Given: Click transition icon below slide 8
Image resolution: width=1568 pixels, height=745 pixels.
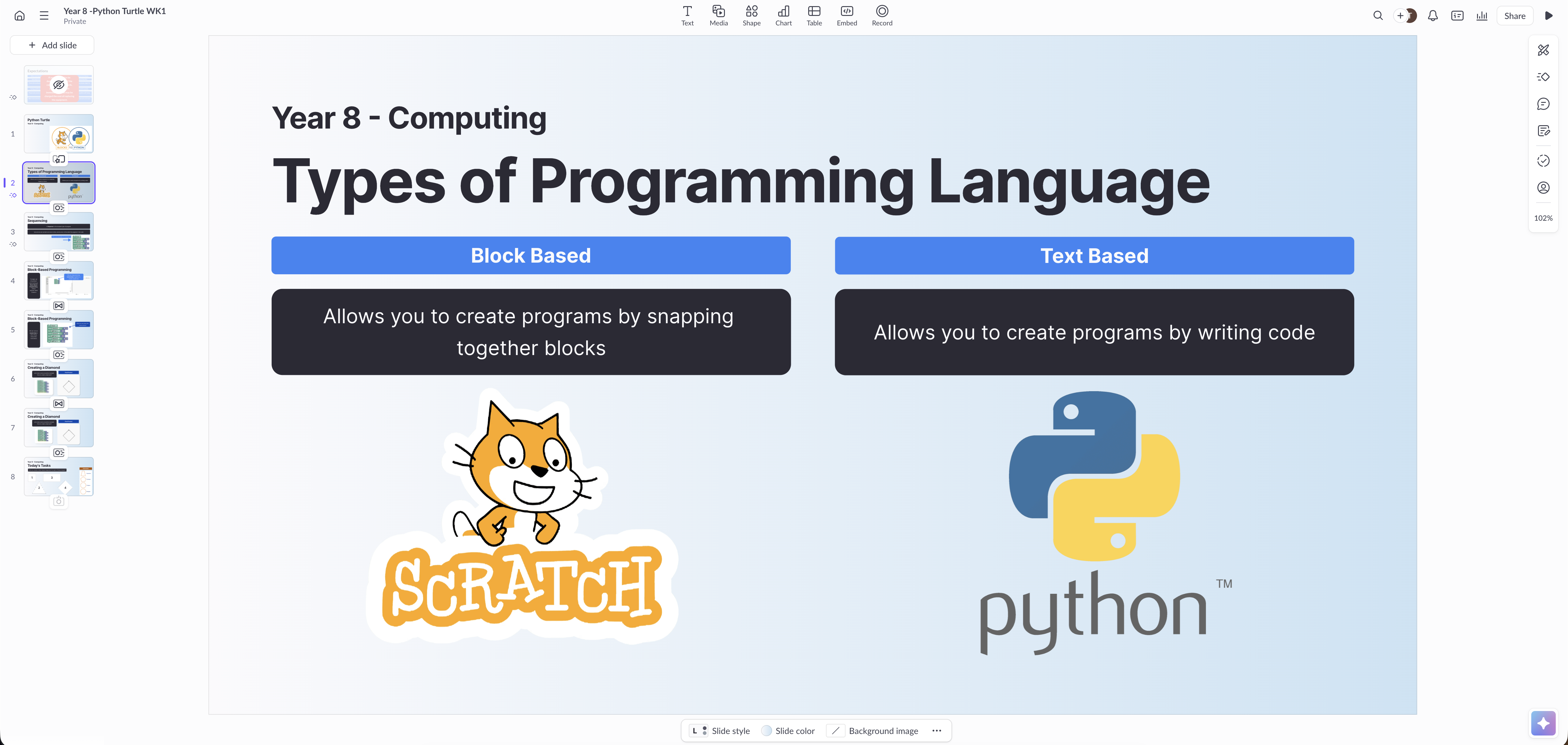Looking at the screenshot, I should coord(58,501).
